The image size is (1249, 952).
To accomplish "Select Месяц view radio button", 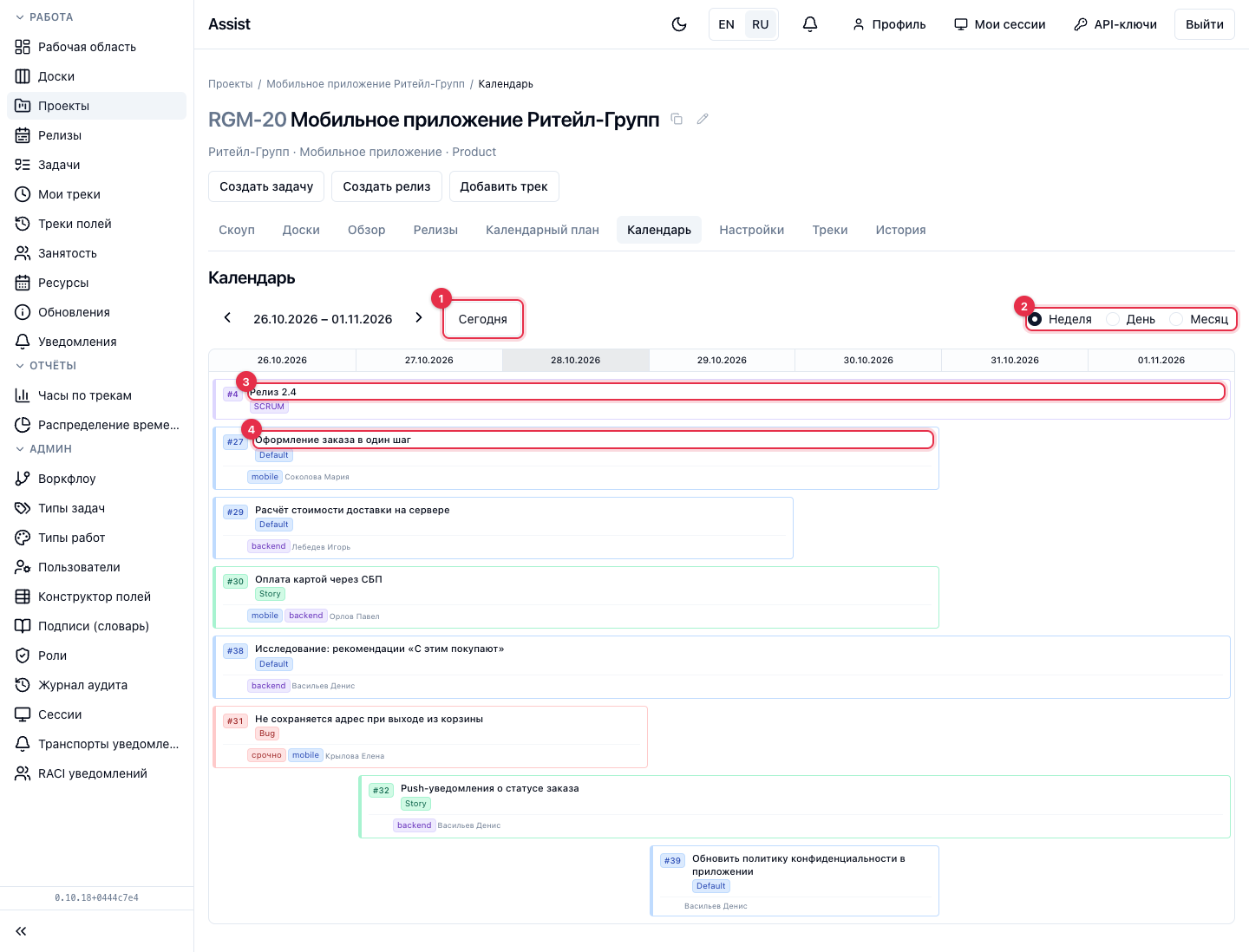I will click(x=1176, y=319).
